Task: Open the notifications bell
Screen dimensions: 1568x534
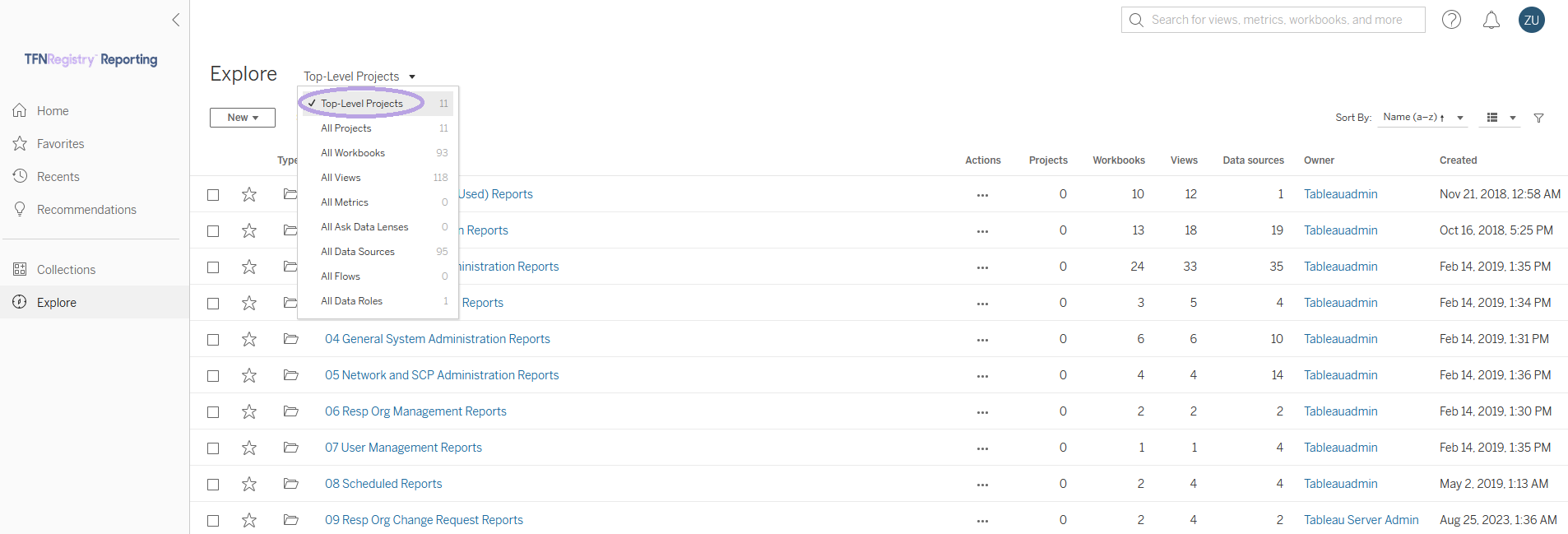Action: pos(1491,20)
